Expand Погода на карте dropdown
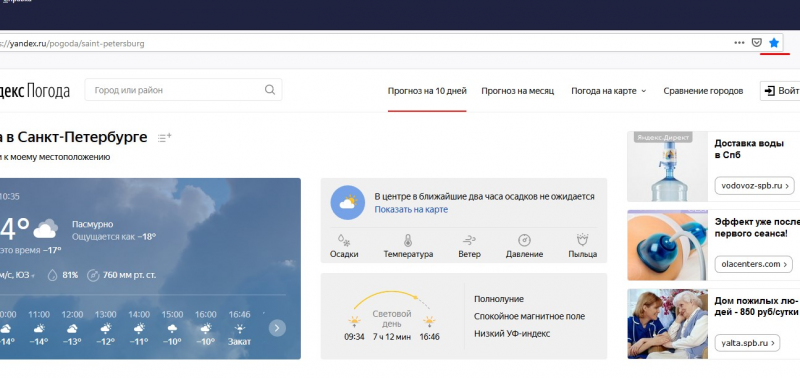The height and width of the screenshot is (378, 800). tap(609, 91)
